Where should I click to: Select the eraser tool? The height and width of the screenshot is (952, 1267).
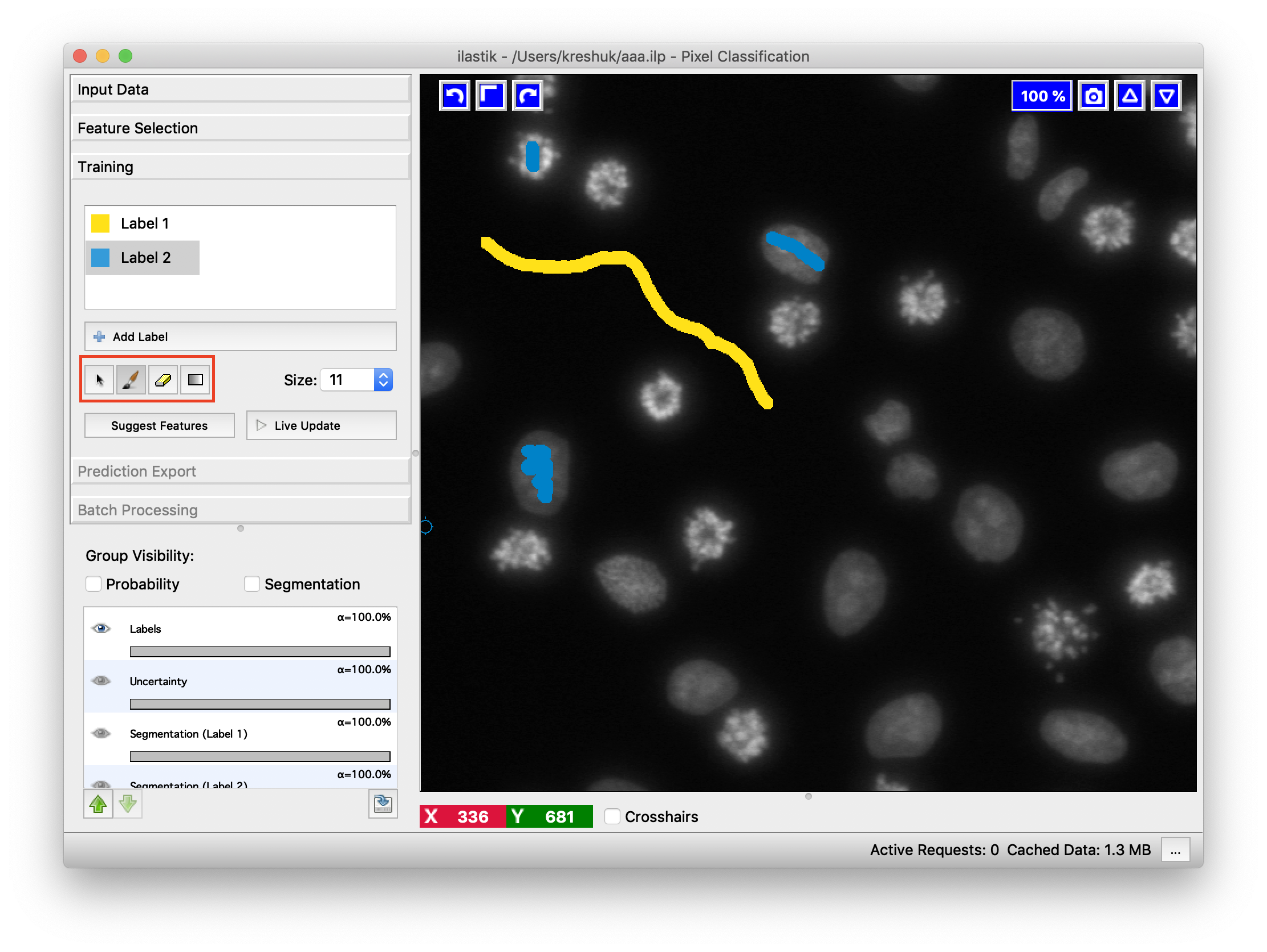(x=163, y=380)
